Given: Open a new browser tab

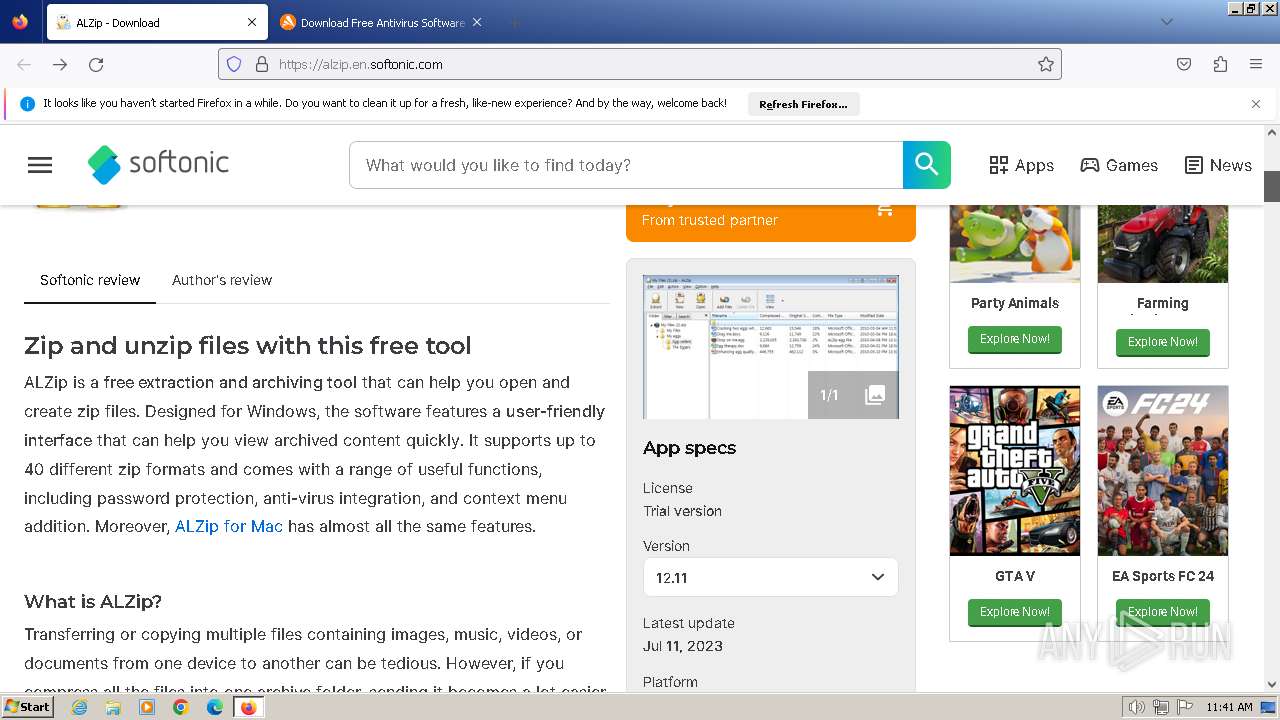Looking at the screenshot, I should [x=514, y=22].
